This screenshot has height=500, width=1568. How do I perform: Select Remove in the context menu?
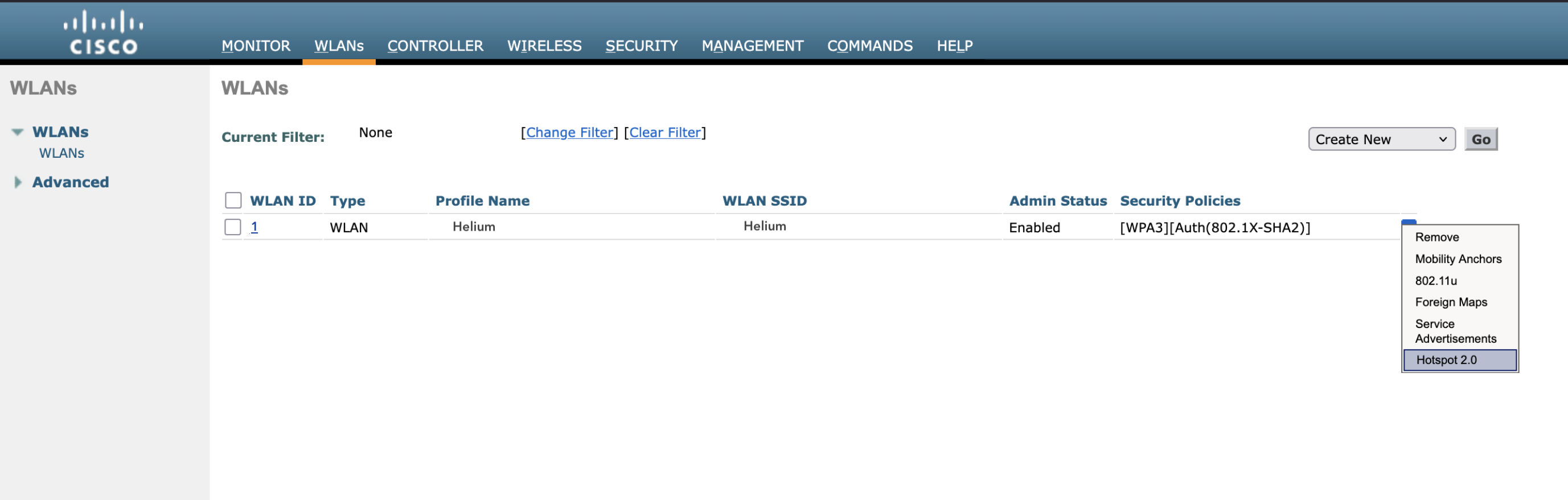(x=1436, y=237)
